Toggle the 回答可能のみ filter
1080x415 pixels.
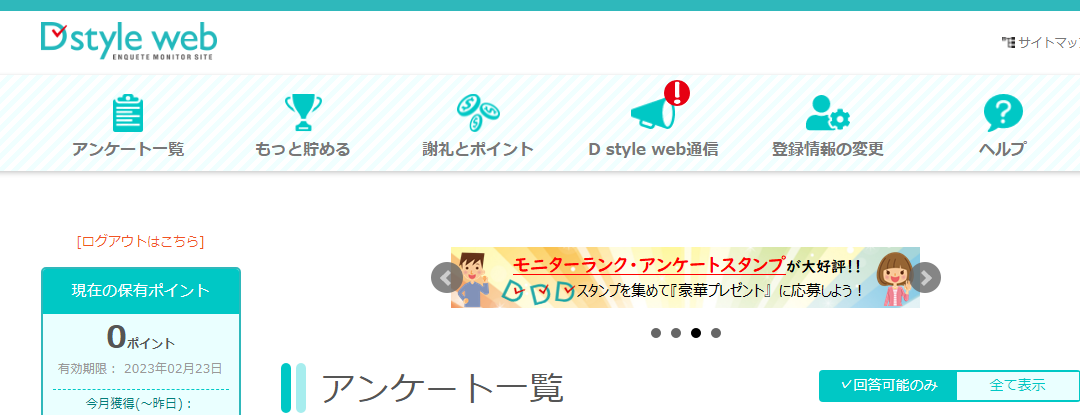pyautogui.click(x=888, y=385)
